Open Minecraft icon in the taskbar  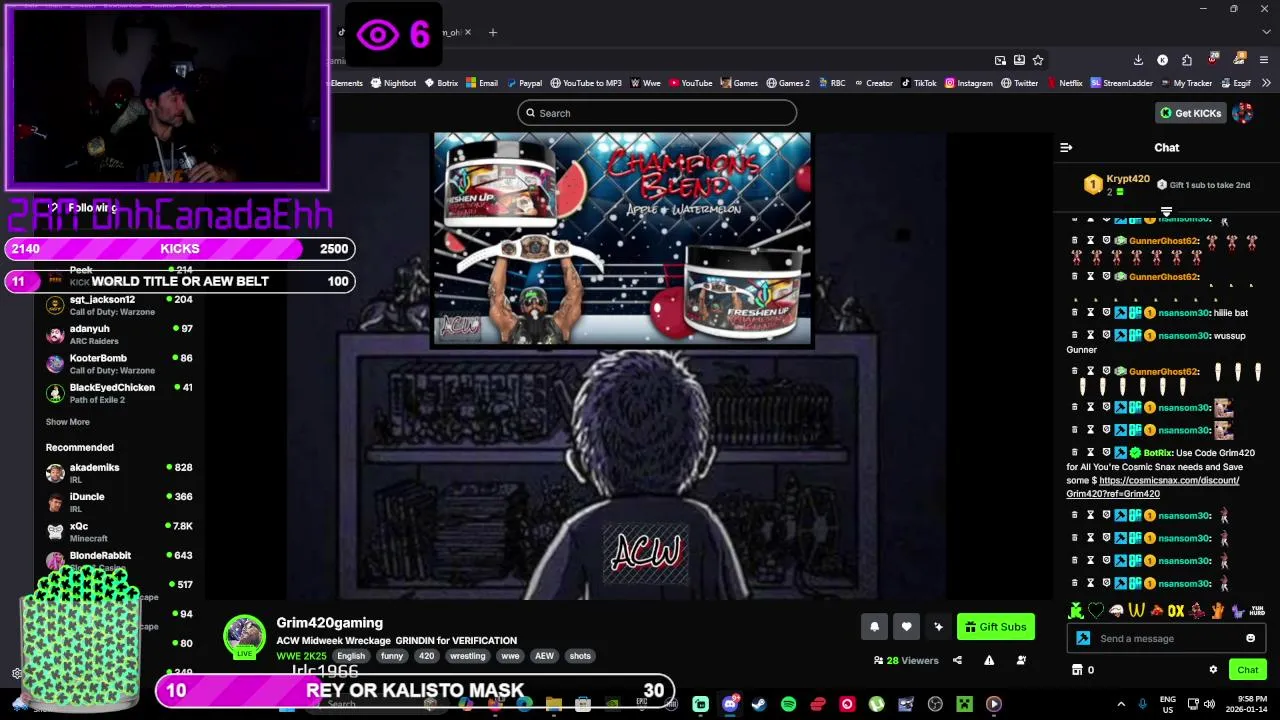click(x=964, y=704)
